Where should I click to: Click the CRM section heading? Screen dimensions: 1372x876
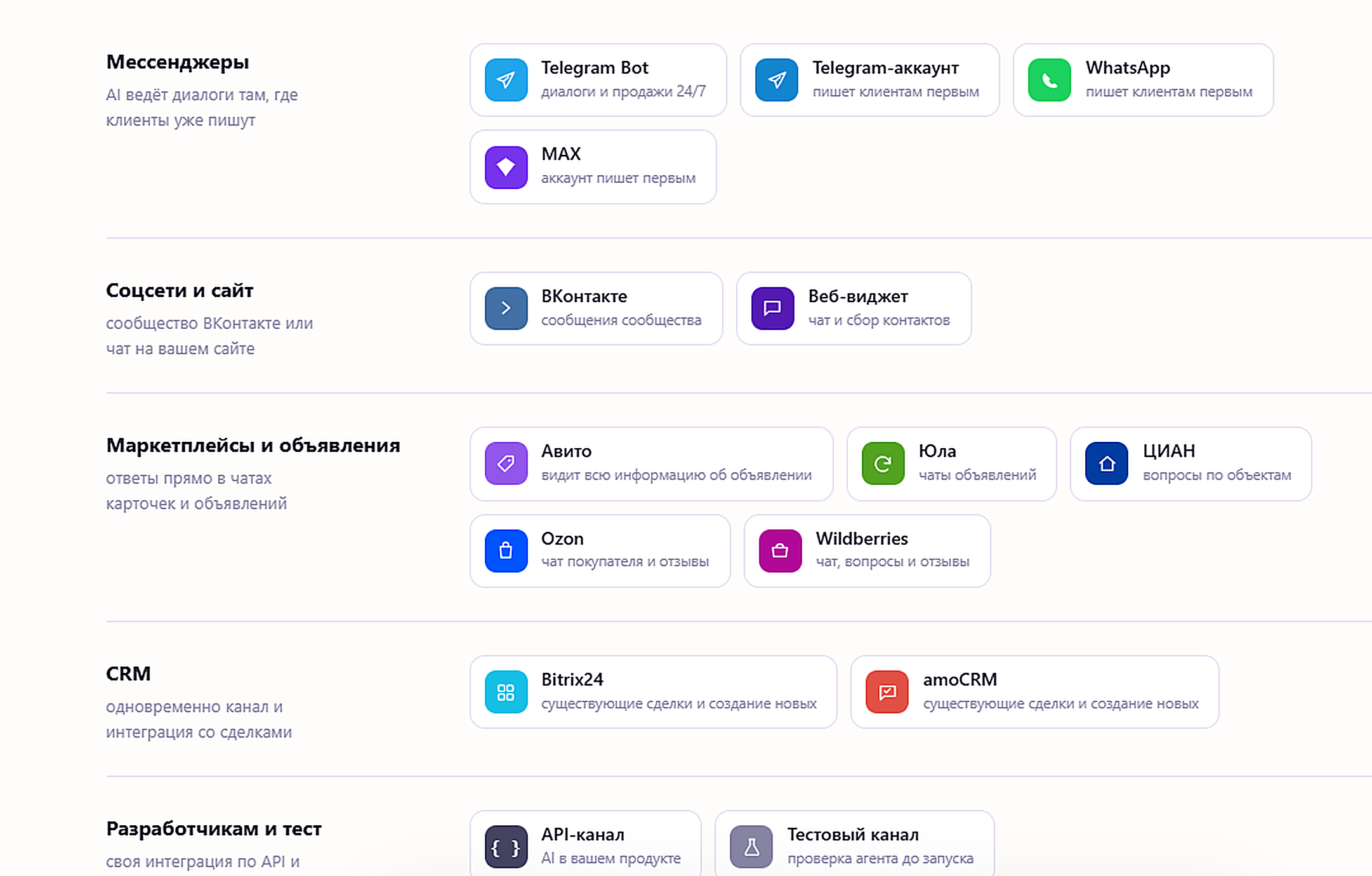pos(128,674)
